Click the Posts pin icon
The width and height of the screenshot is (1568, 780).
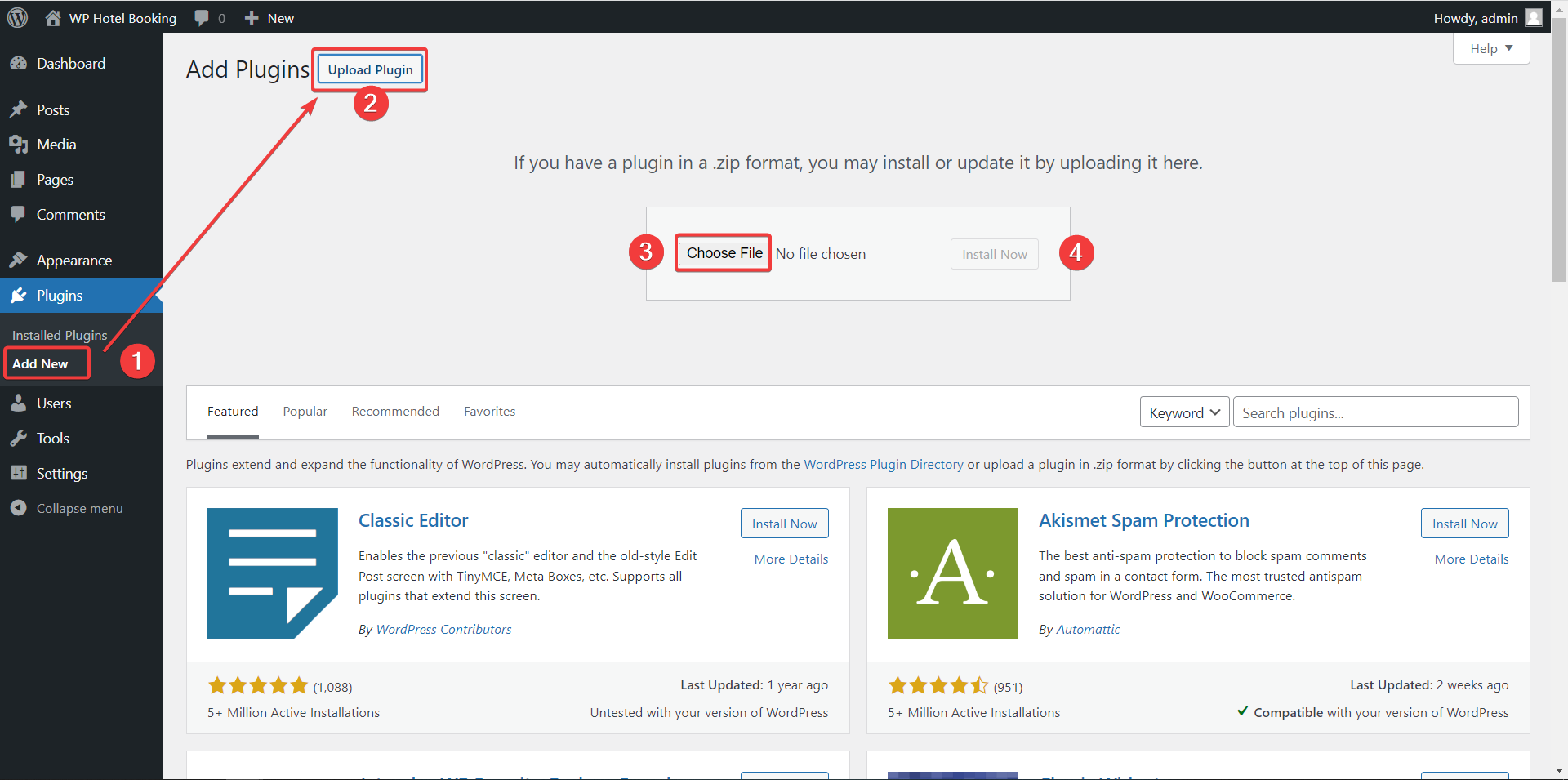tap(18, 109)
